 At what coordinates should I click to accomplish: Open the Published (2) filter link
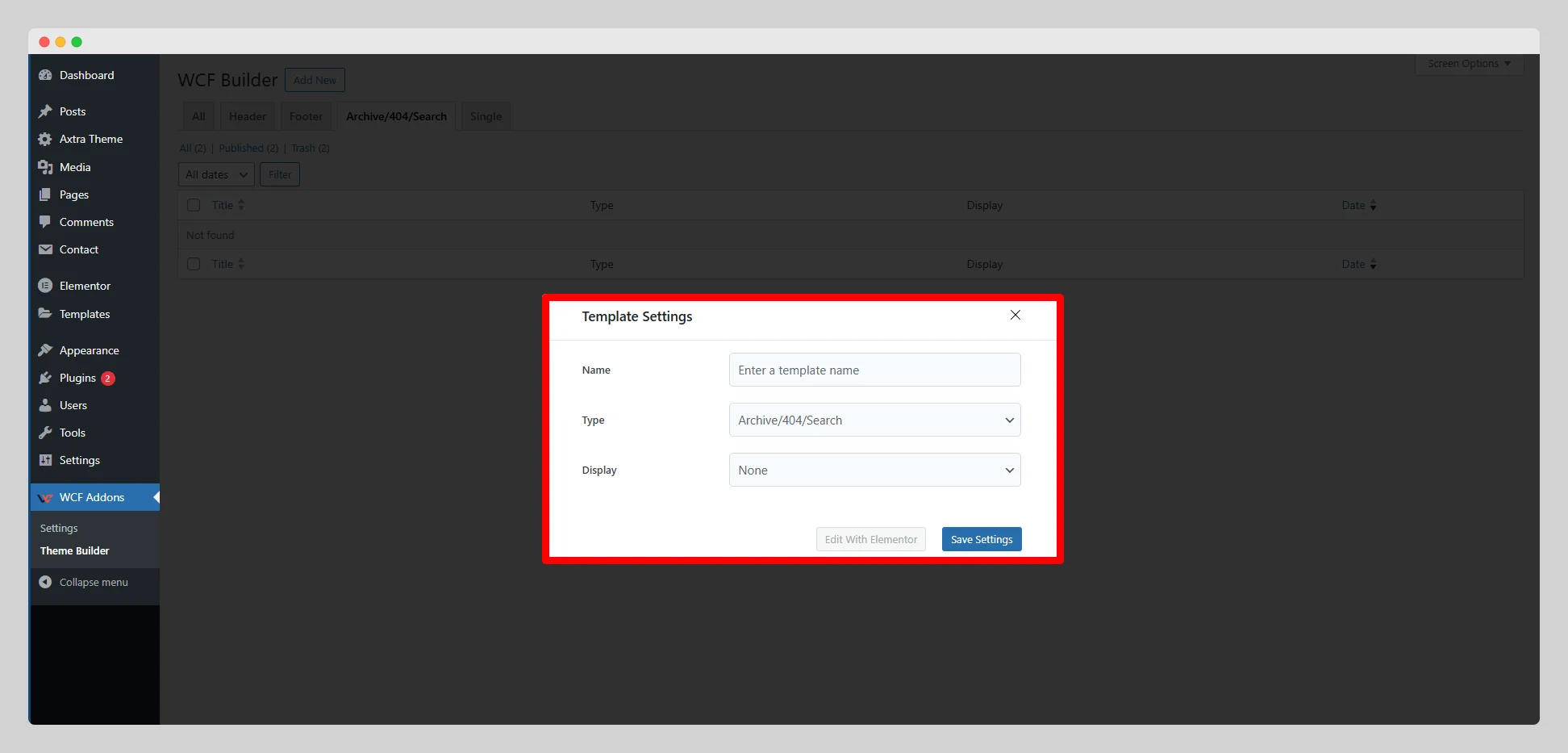pos(248,148)
